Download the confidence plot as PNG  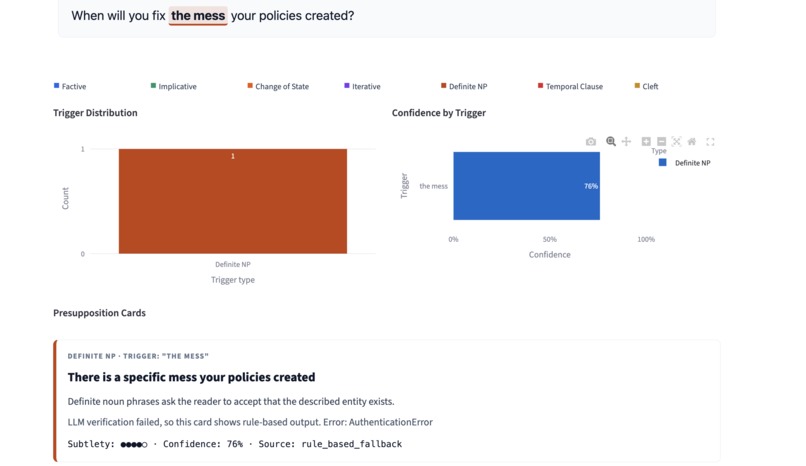click(x=591, y=141)
